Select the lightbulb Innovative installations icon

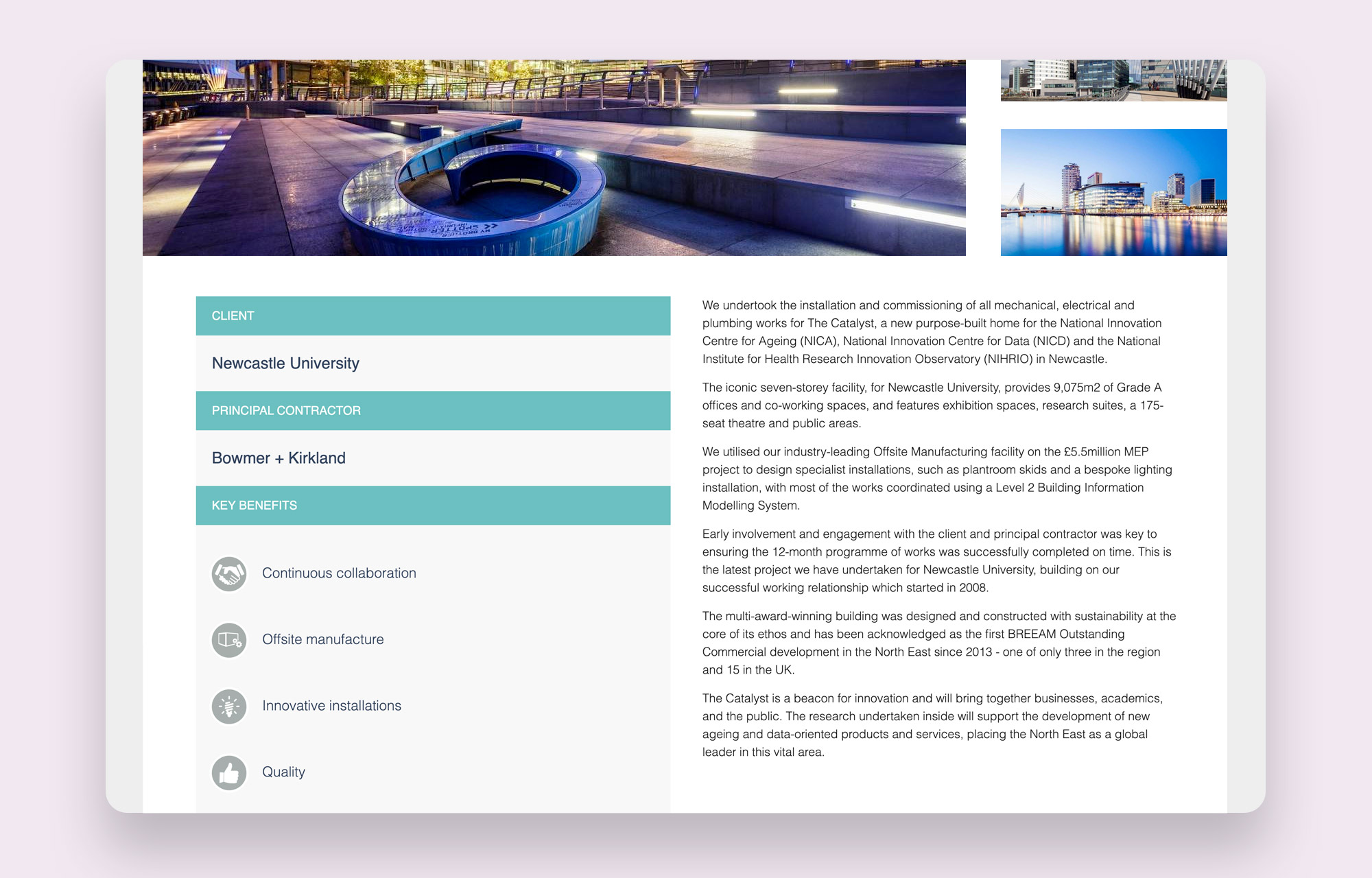pyautogui.click(x=229, y=706)
